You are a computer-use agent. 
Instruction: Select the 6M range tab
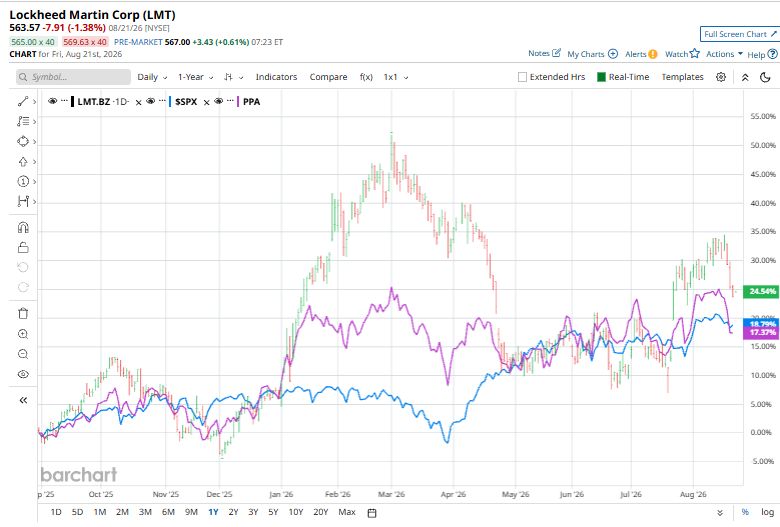point(168,512)
